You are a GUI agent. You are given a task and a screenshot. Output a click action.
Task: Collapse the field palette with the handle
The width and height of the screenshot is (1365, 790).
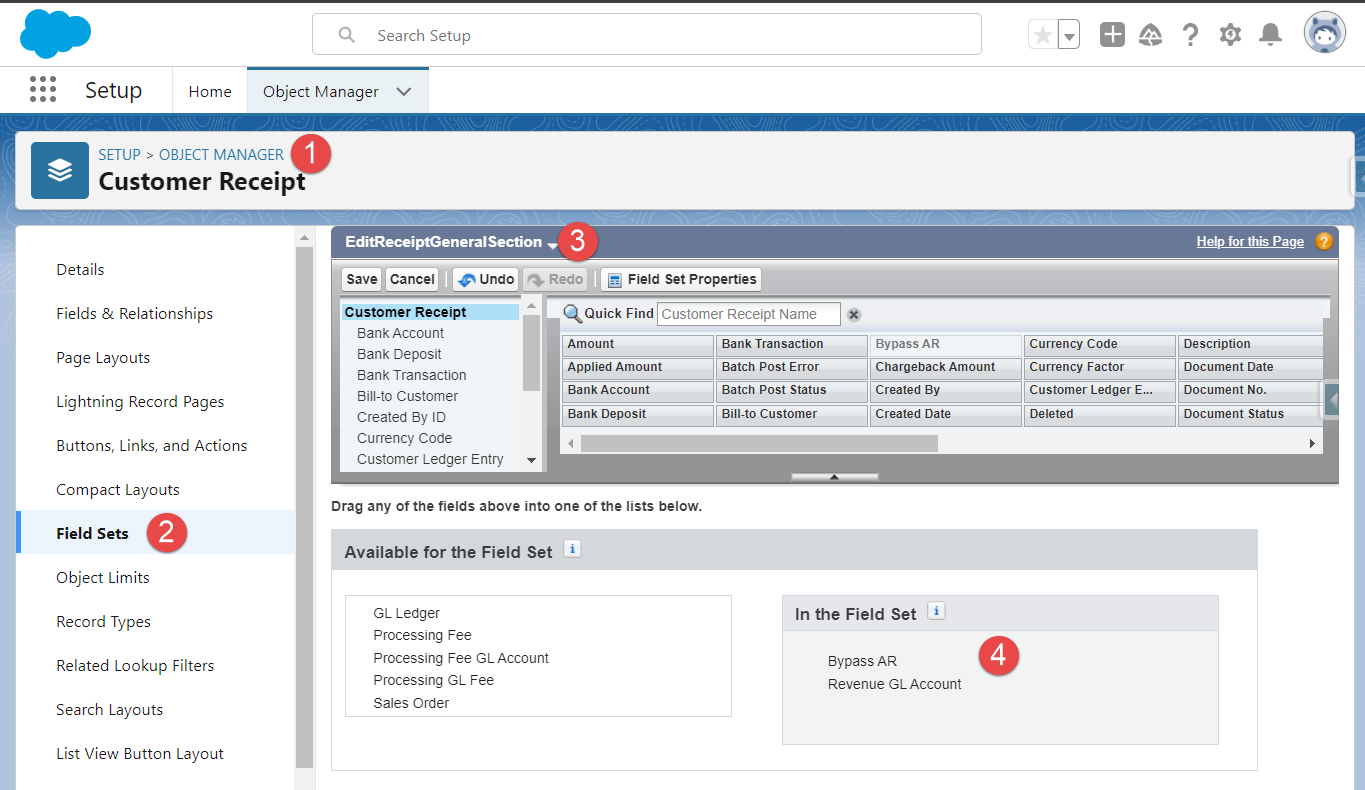coord(834,477)
